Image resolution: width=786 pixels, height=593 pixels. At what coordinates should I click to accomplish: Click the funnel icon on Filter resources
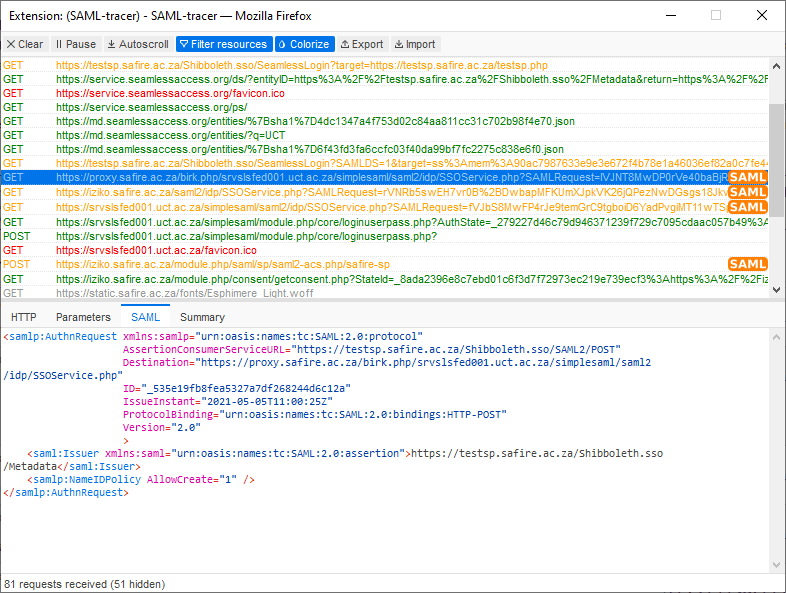coord(184,44)
